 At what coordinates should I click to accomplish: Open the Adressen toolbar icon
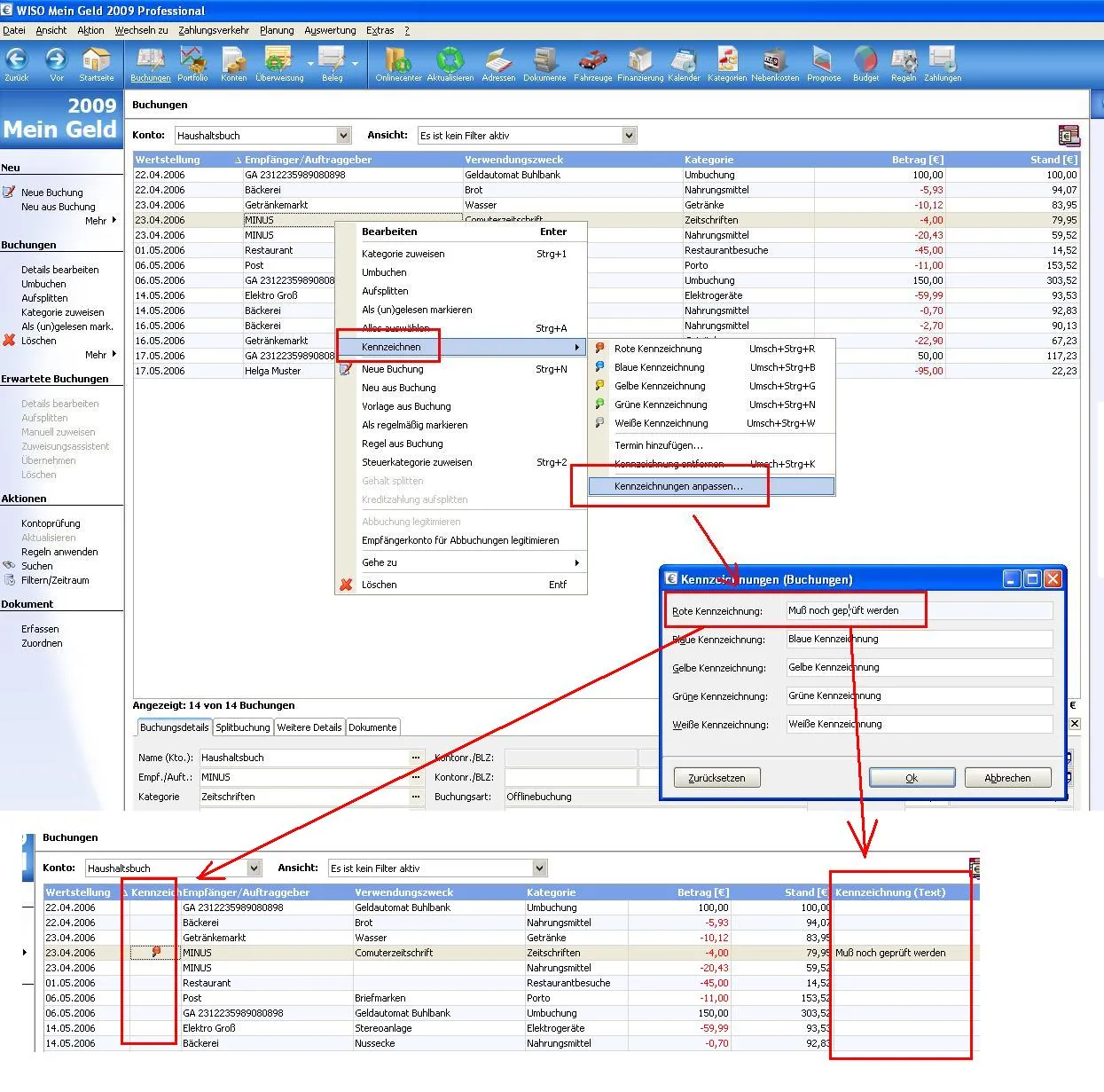498,62
